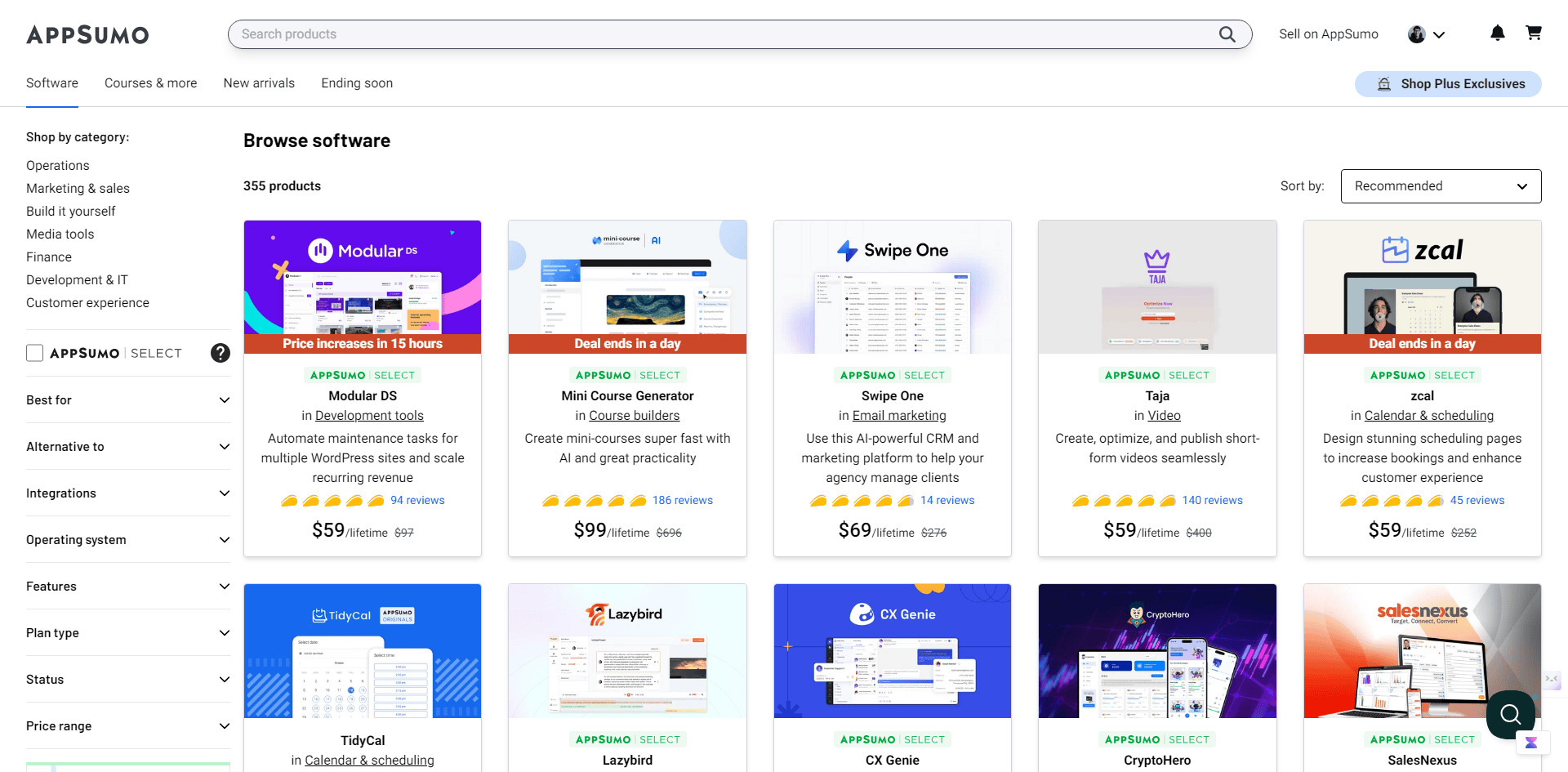1568x772 pixels.
Task: Open the Development tools category link
Action: [369, 416]
